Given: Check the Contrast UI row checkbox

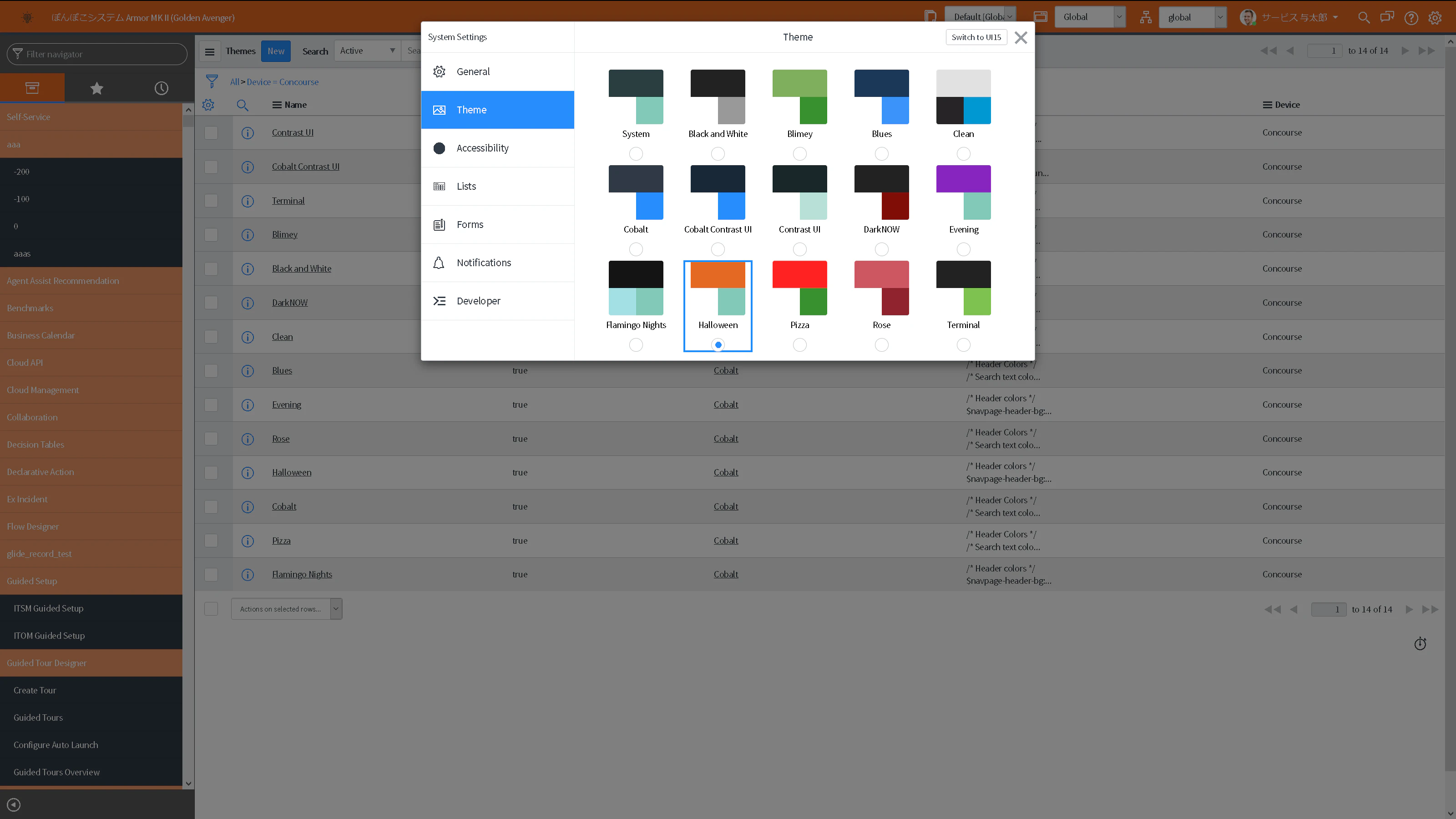Looking at the screenshot, I should pos(211,133).
